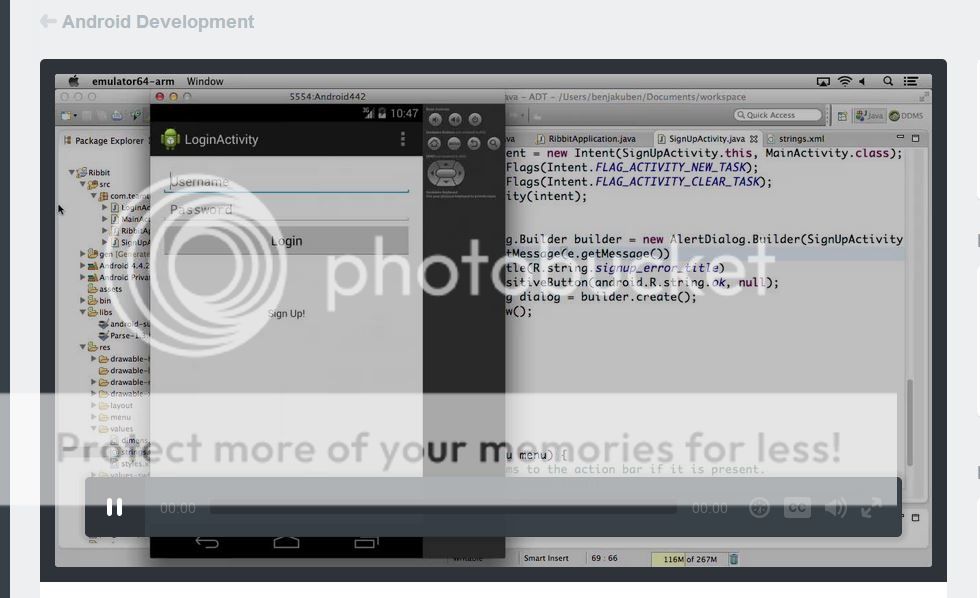Expand the libs folder in Package Explorer

(84, 312)
